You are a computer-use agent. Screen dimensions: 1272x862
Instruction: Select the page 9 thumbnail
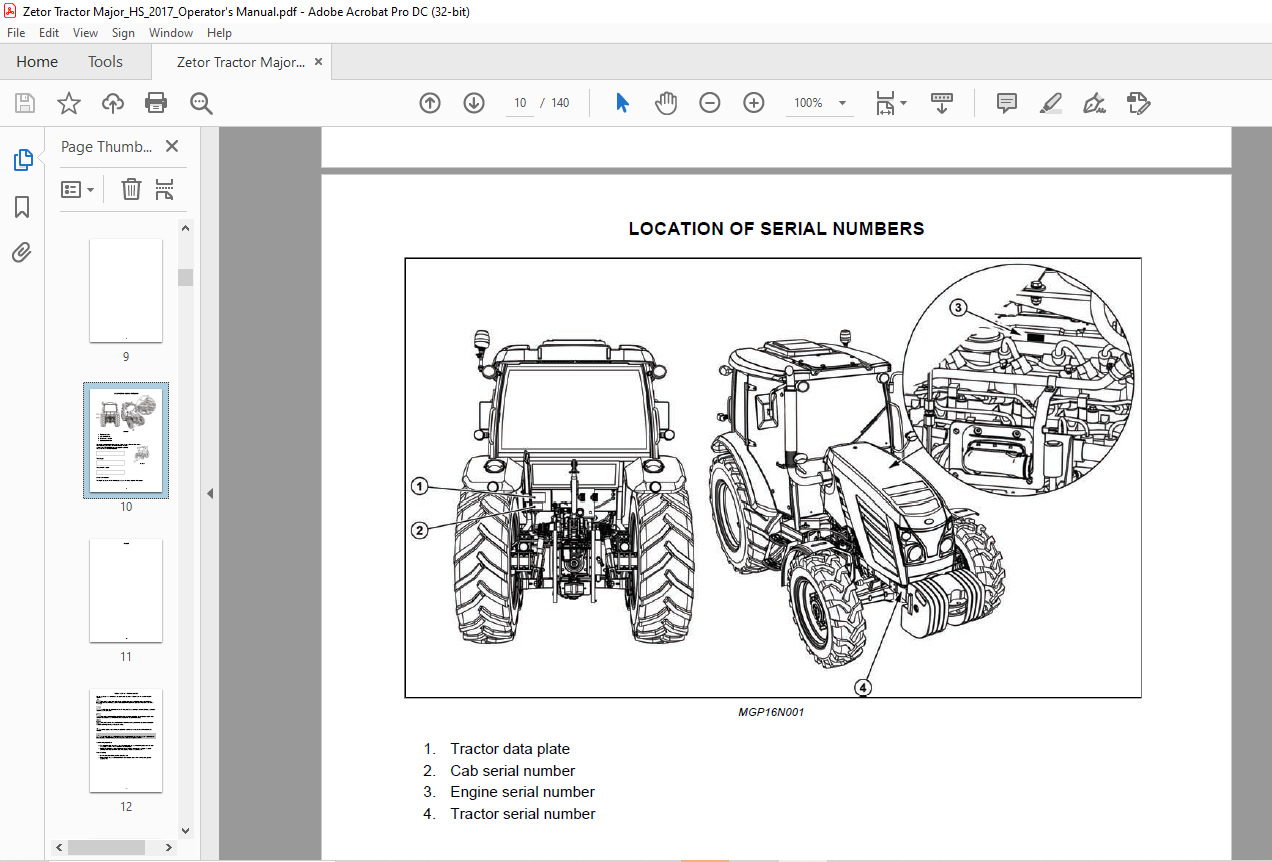coord(126,291)
